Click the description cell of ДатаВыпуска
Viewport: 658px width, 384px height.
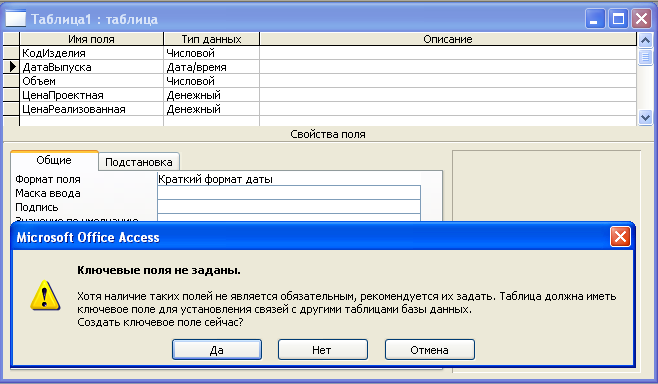(x=448, y=67)
